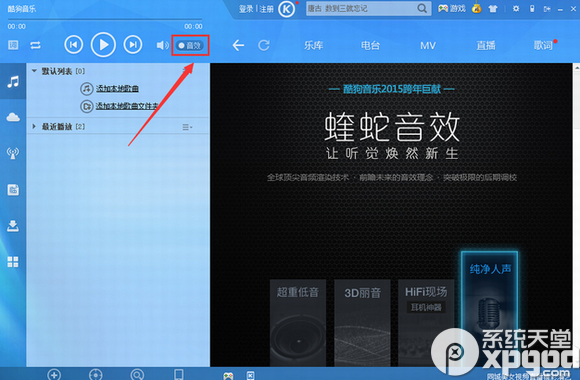
Task: Open the apps grid sidebar icon
Action: pyautogui.click(x=13, y=262)
